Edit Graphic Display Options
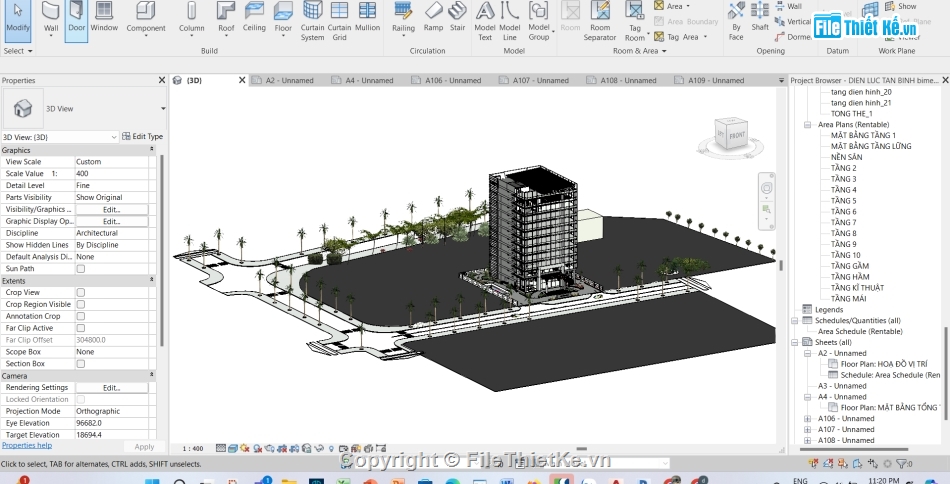Screen dimensions: 950x484 click(x=111, y=221)
